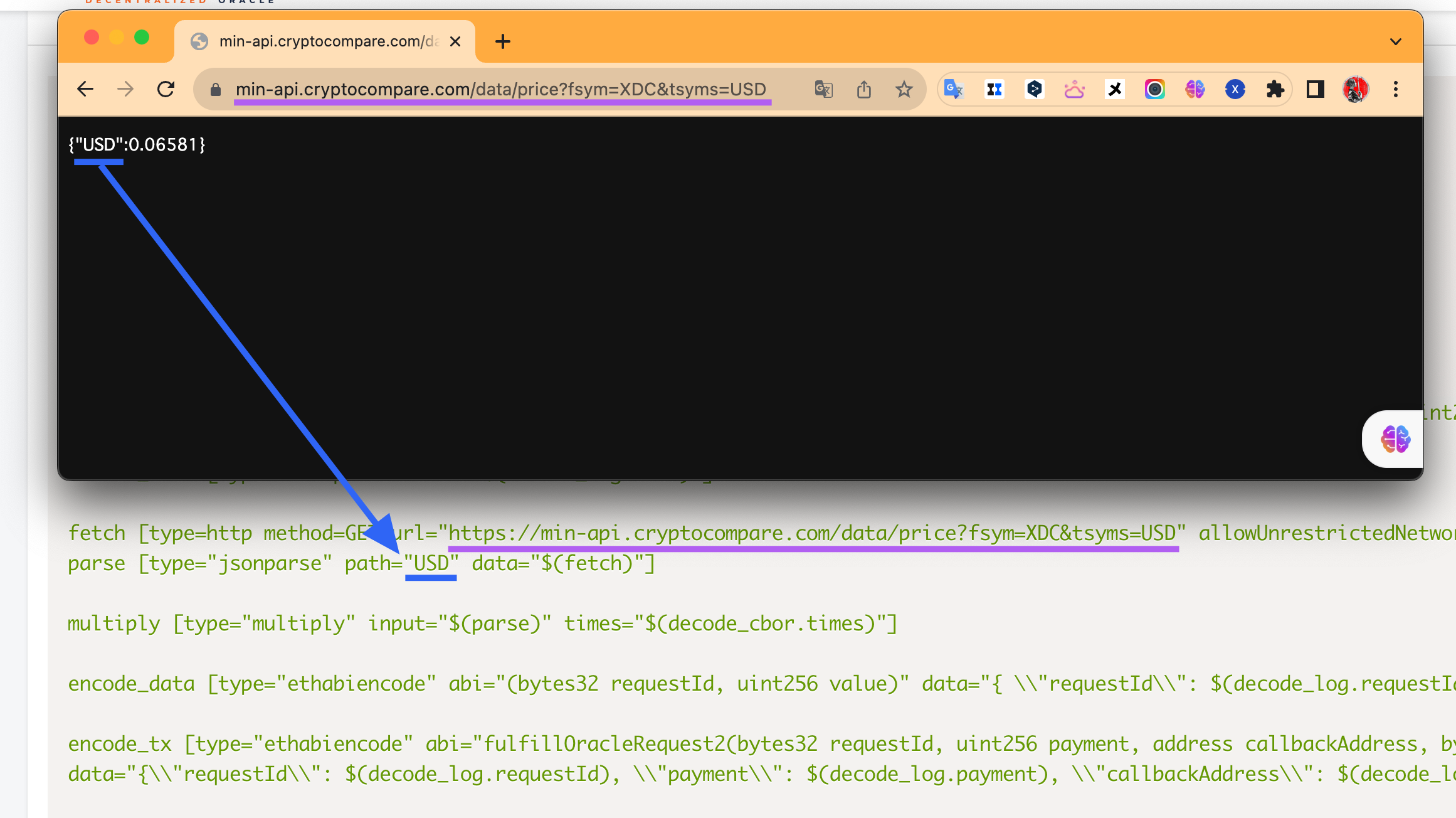Open the Chrome three-dot menu

click(x=1396, y=89)
